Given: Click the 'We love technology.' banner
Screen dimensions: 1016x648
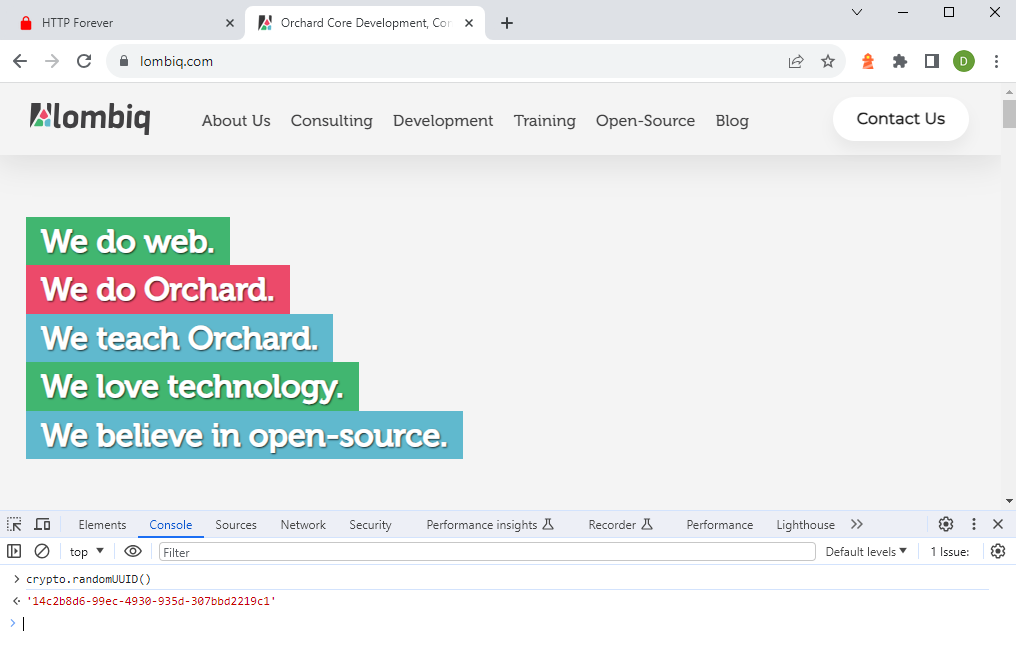Looking at the screenshot, I should pyautogui.click(x=192, y=386).
